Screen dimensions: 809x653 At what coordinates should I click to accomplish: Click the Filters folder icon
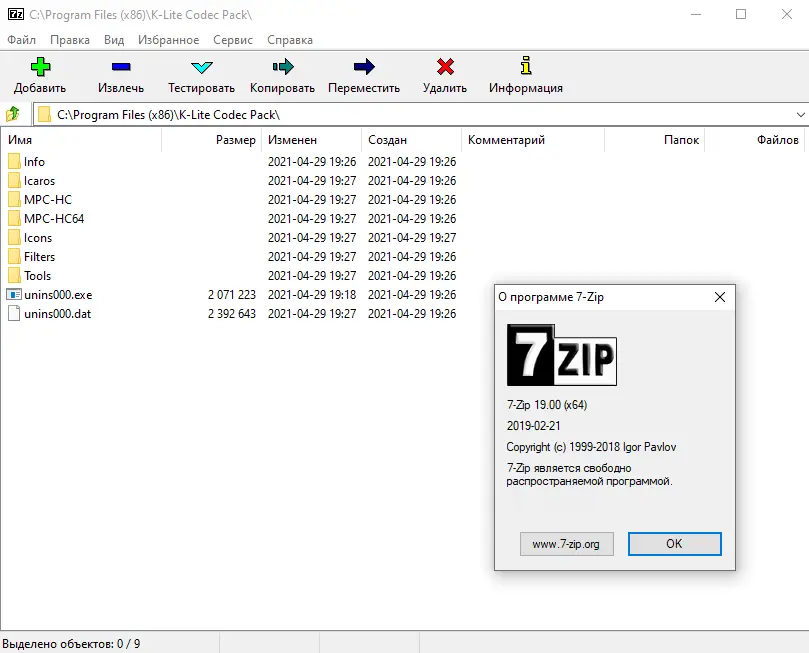[x=14, y=256]
